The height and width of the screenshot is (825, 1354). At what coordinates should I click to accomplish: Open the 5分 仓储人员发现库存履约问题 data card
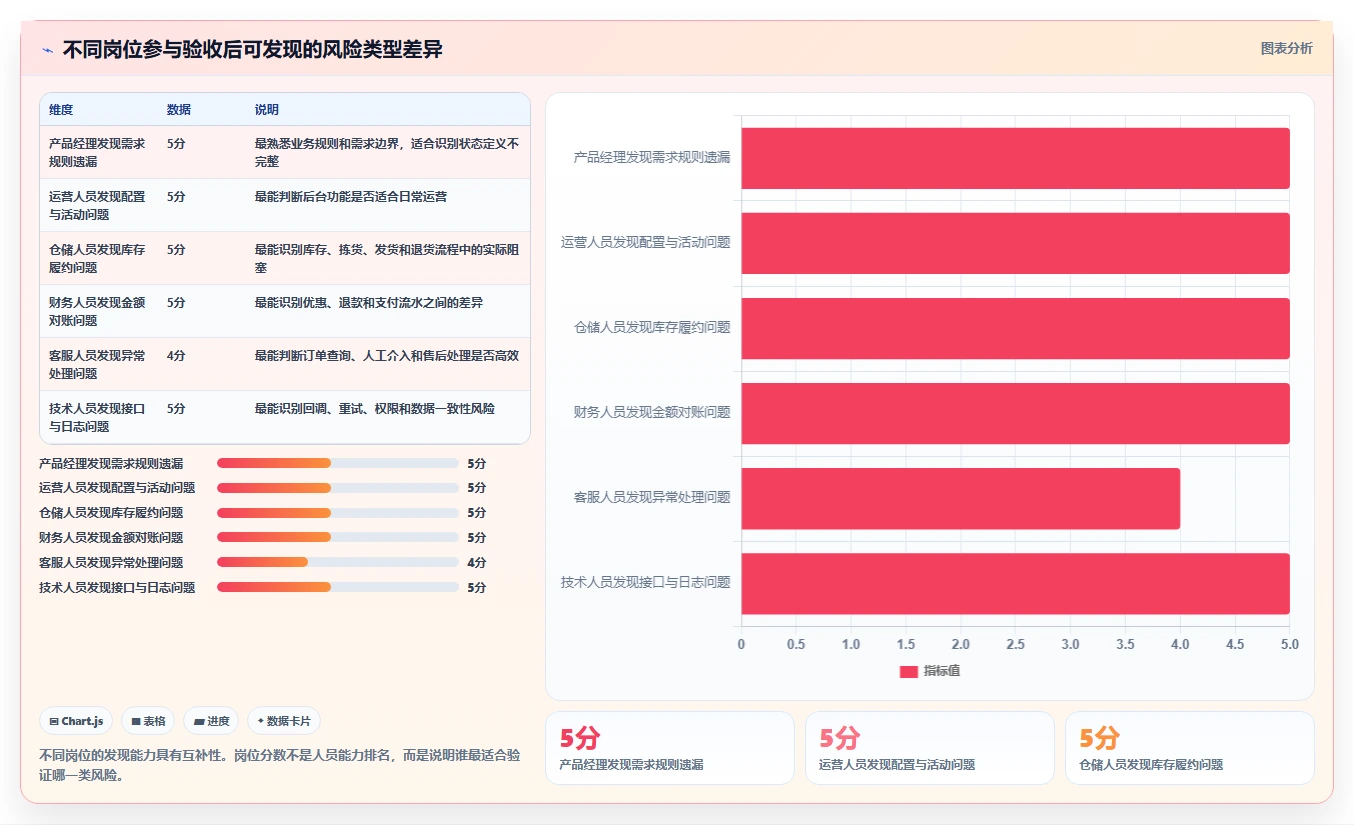(x=1190, y=748)
